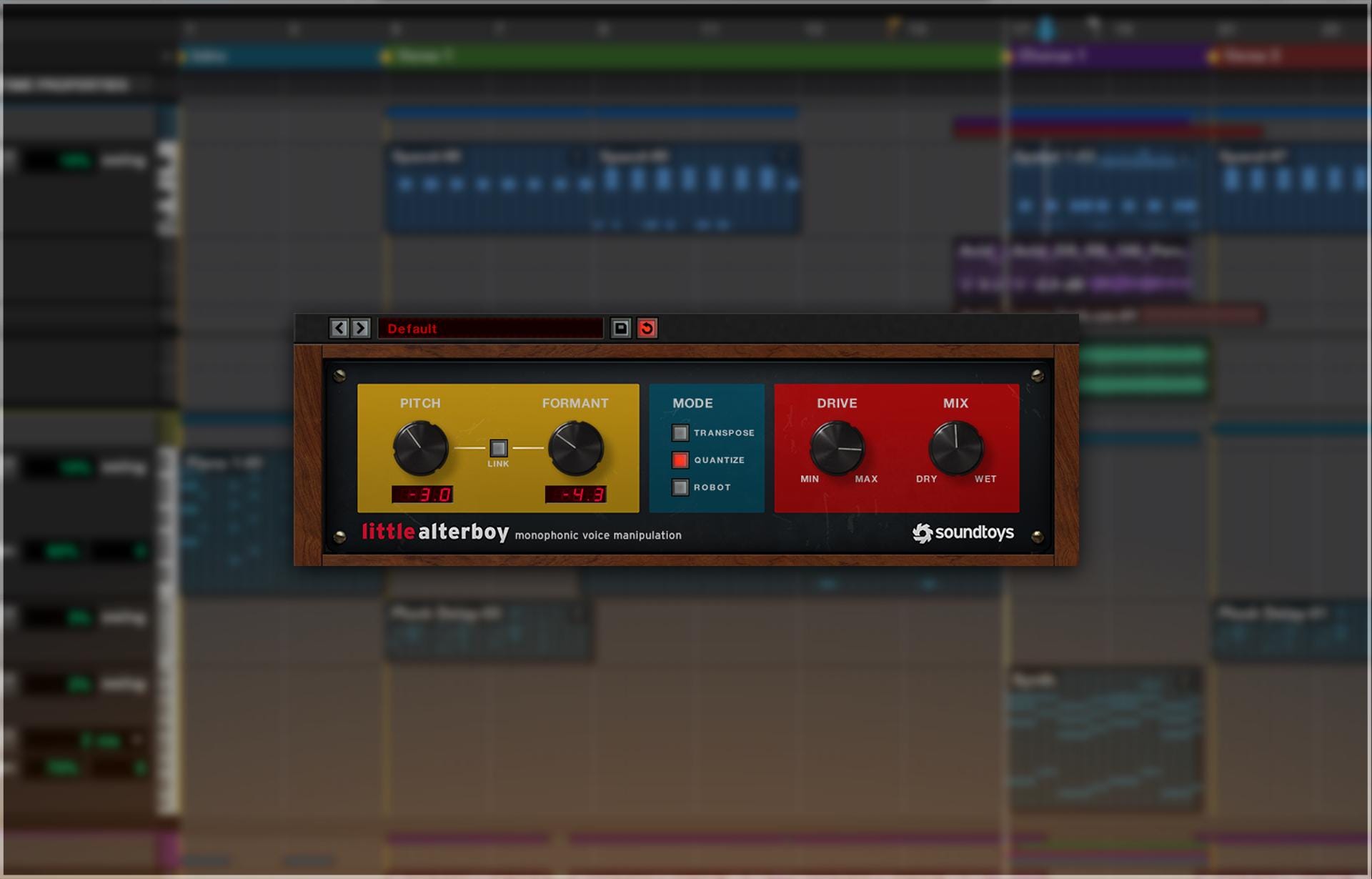Toggle the Link button between Pitch and Formant
The width and height of the screenshot is (1372, 879).
pos(499,448)
